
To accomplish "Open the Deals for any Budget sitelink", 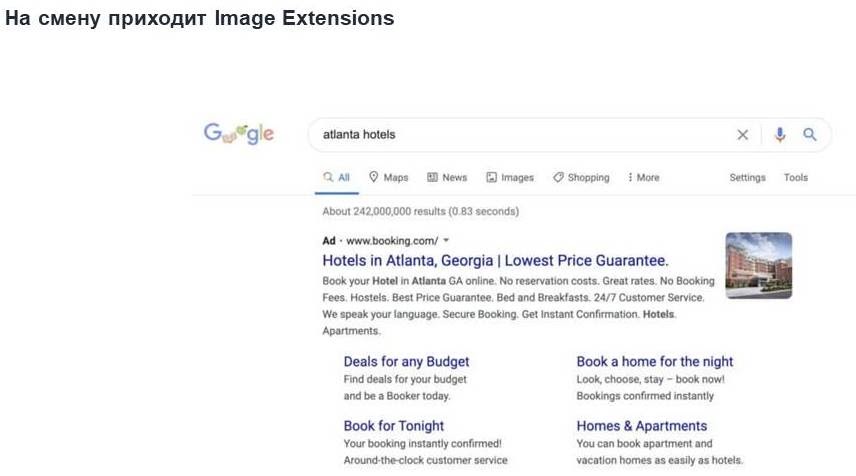I will [406, 361].
